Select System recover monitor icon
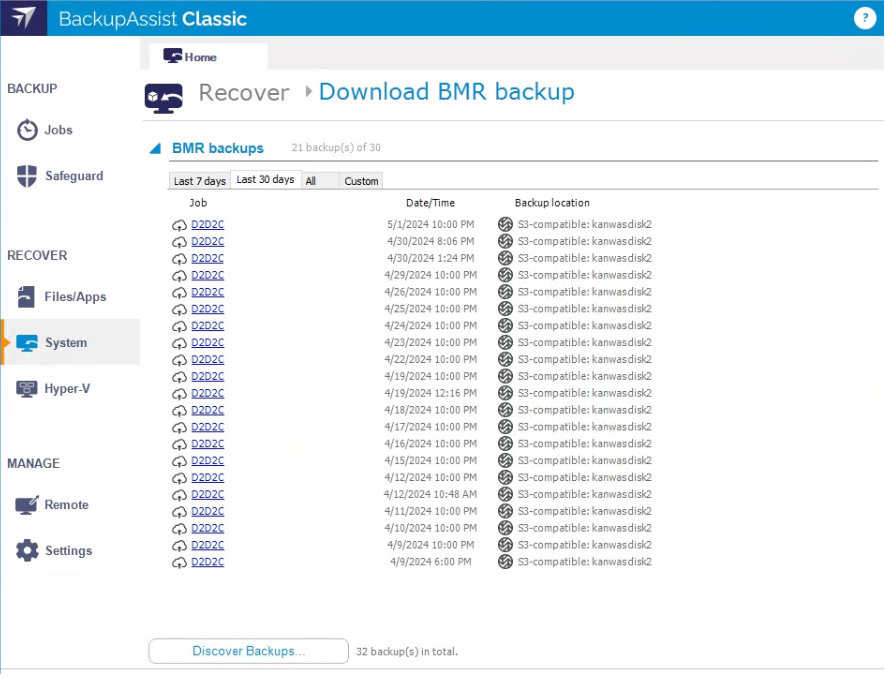Image resolution: width=885 pixels, height=677 pixels. [27, 343]
